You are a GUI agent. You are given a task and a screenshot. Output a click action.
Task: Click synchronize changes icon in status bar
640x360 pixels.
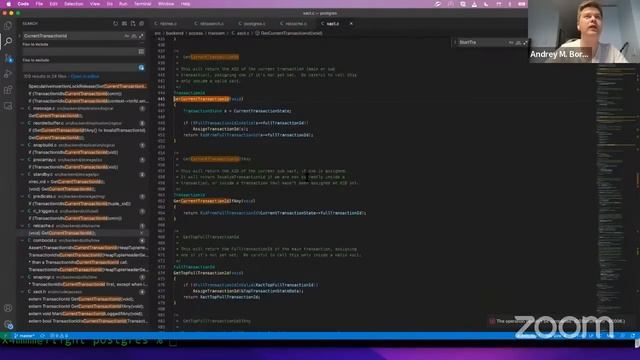click(42, 336)
